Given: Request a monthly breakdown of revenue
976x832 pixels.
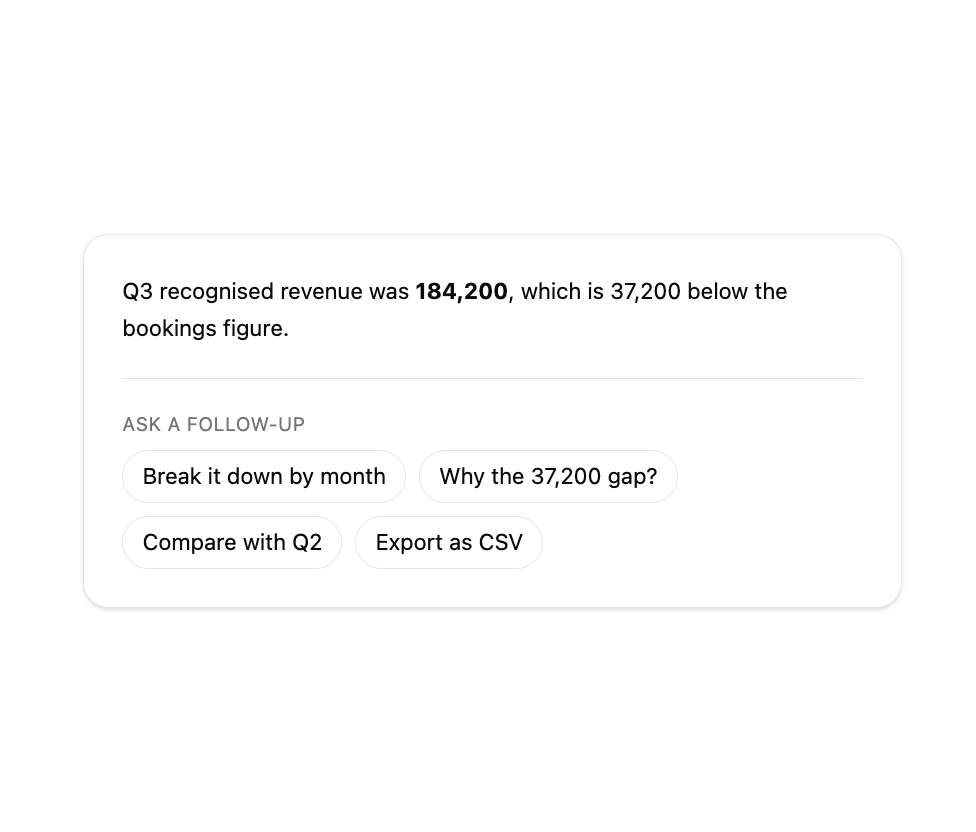Looking at the screenshot, I should coord(264,477).
